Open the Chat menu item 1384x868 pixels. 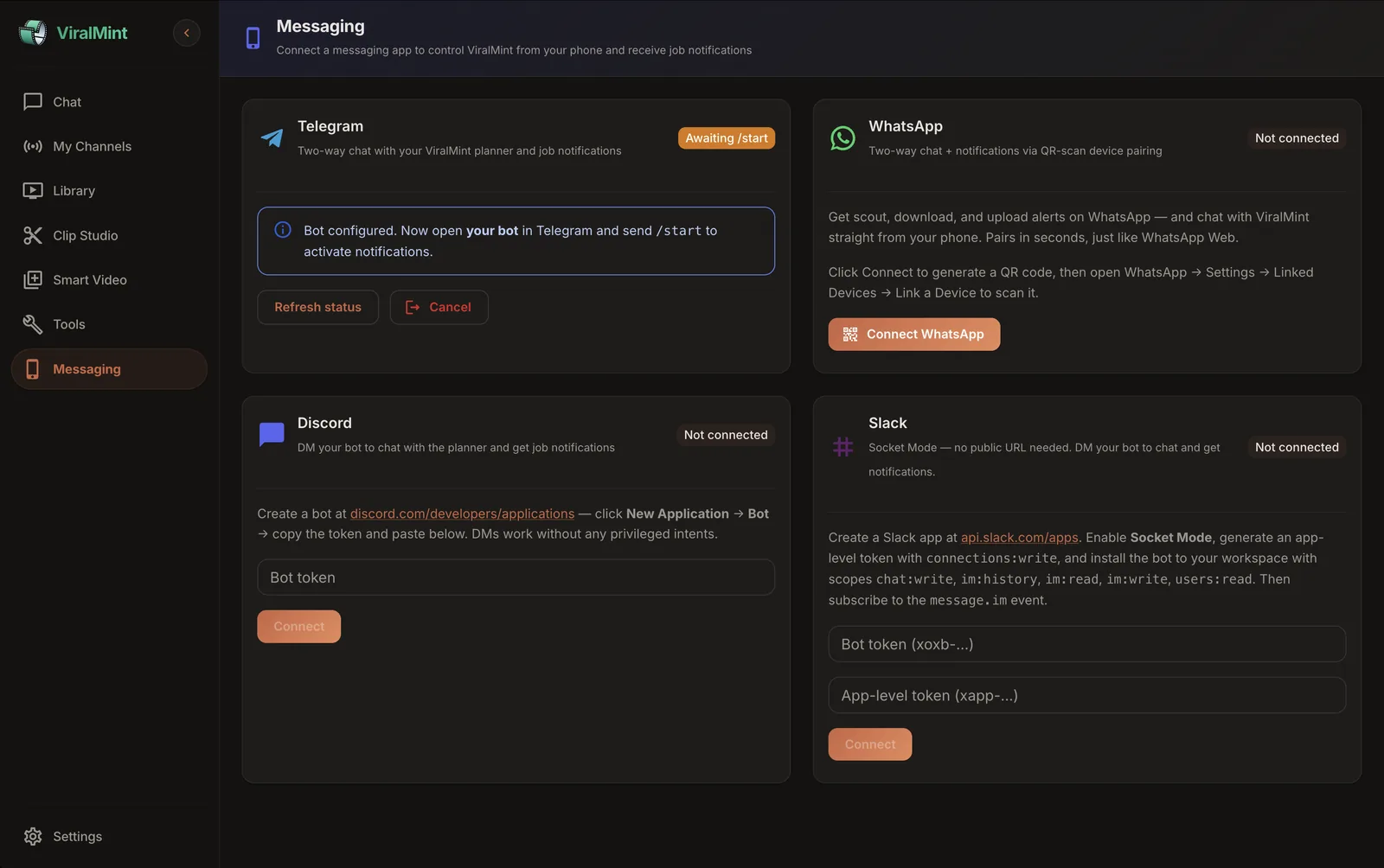click(109, 102)
